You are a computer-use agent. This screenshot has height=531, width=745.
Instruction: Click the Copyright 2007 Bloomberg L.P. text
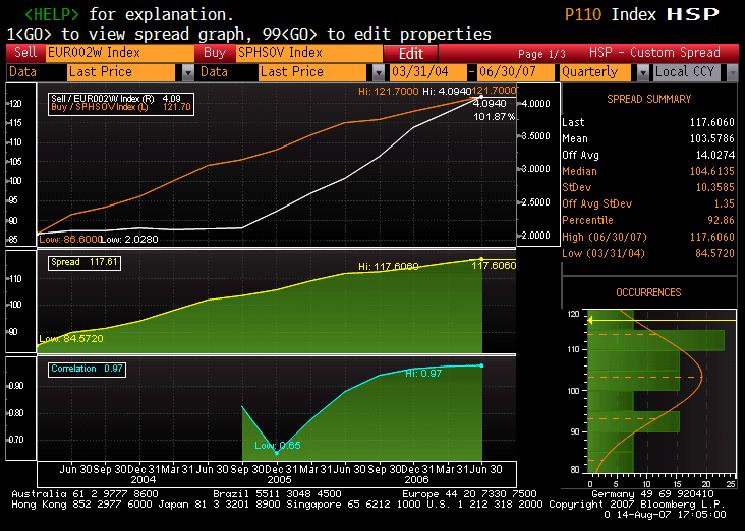637,504
